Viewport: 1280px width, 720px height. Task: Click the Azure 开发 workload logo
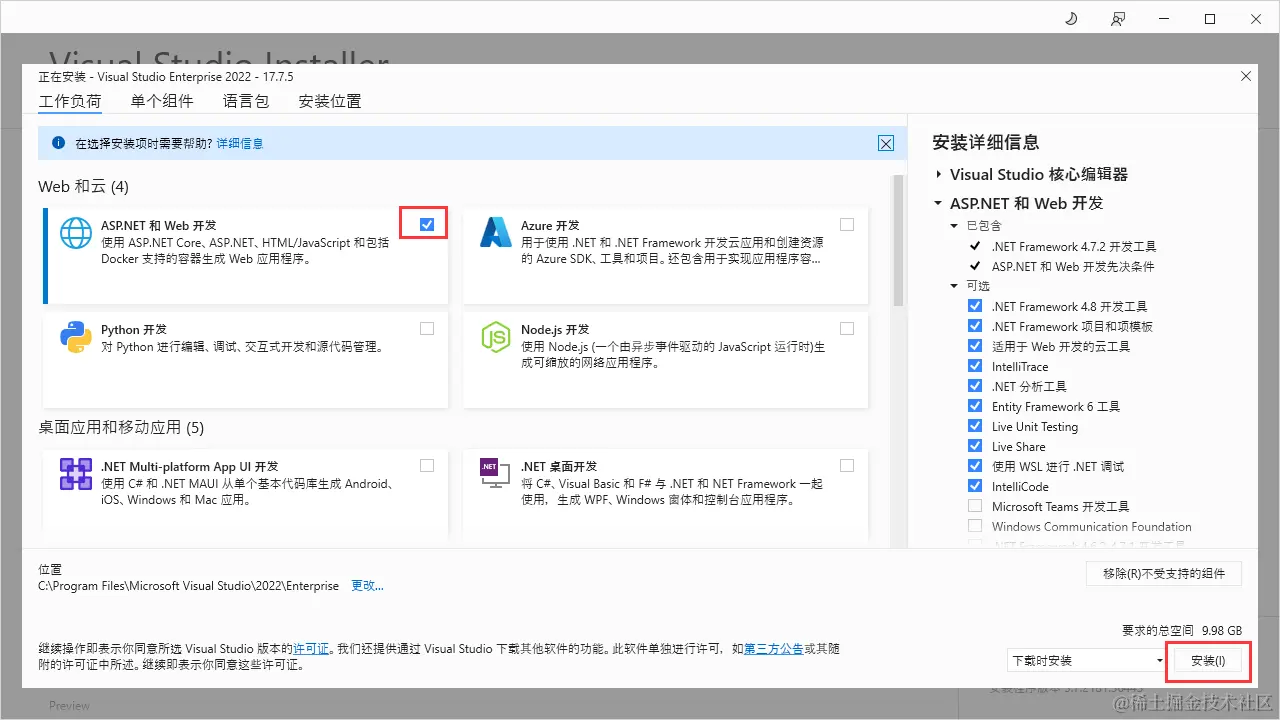click(495, 232)
